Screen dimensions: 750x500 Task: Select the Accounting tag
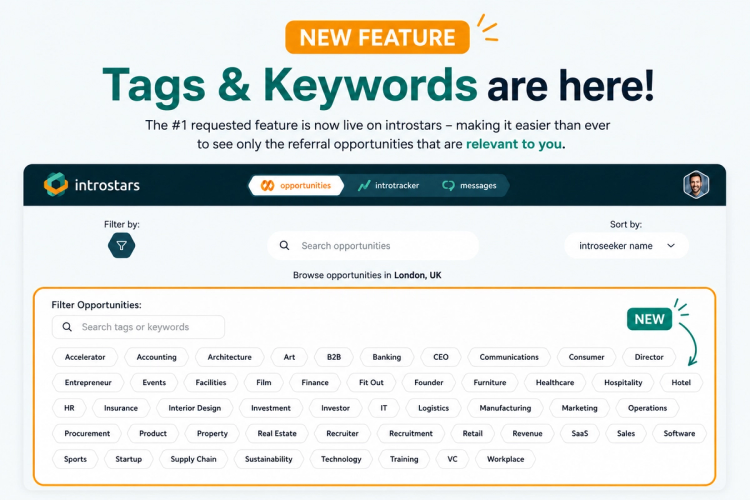point(156,357)
